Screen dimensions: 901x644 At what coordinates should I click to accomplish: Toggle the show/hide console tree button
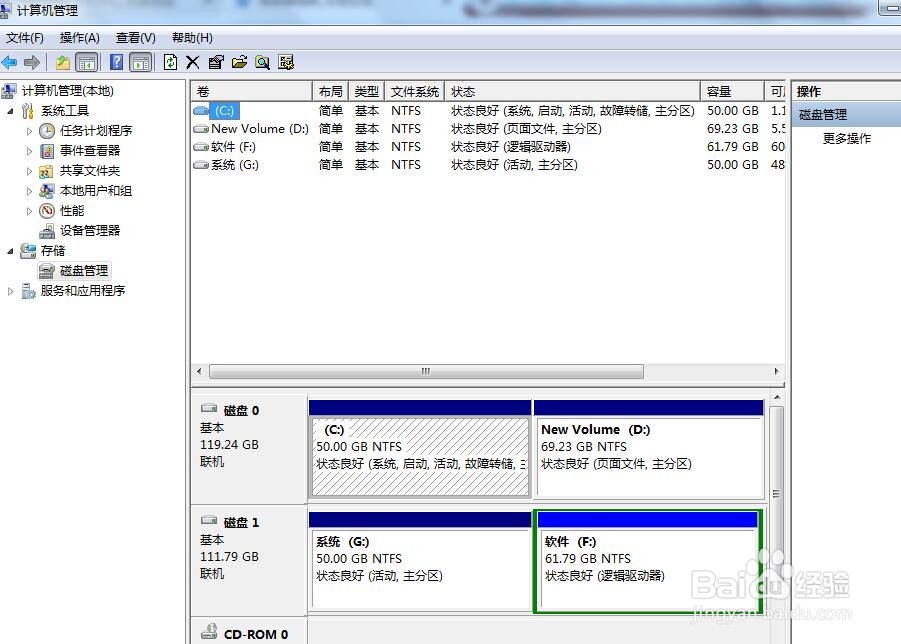click(x=87, y=62)
